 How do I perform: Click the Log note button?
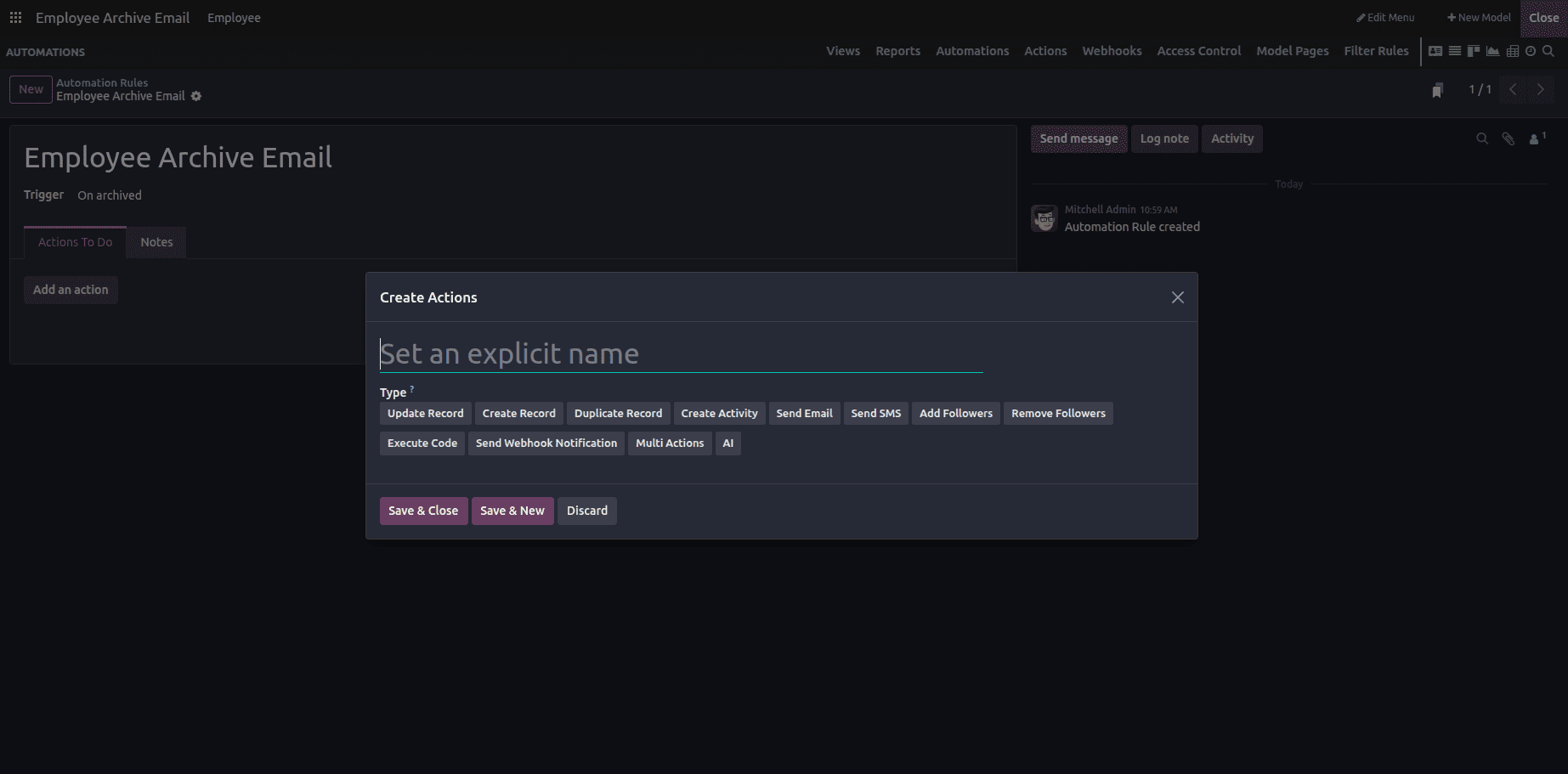(x=1164, y=138)
